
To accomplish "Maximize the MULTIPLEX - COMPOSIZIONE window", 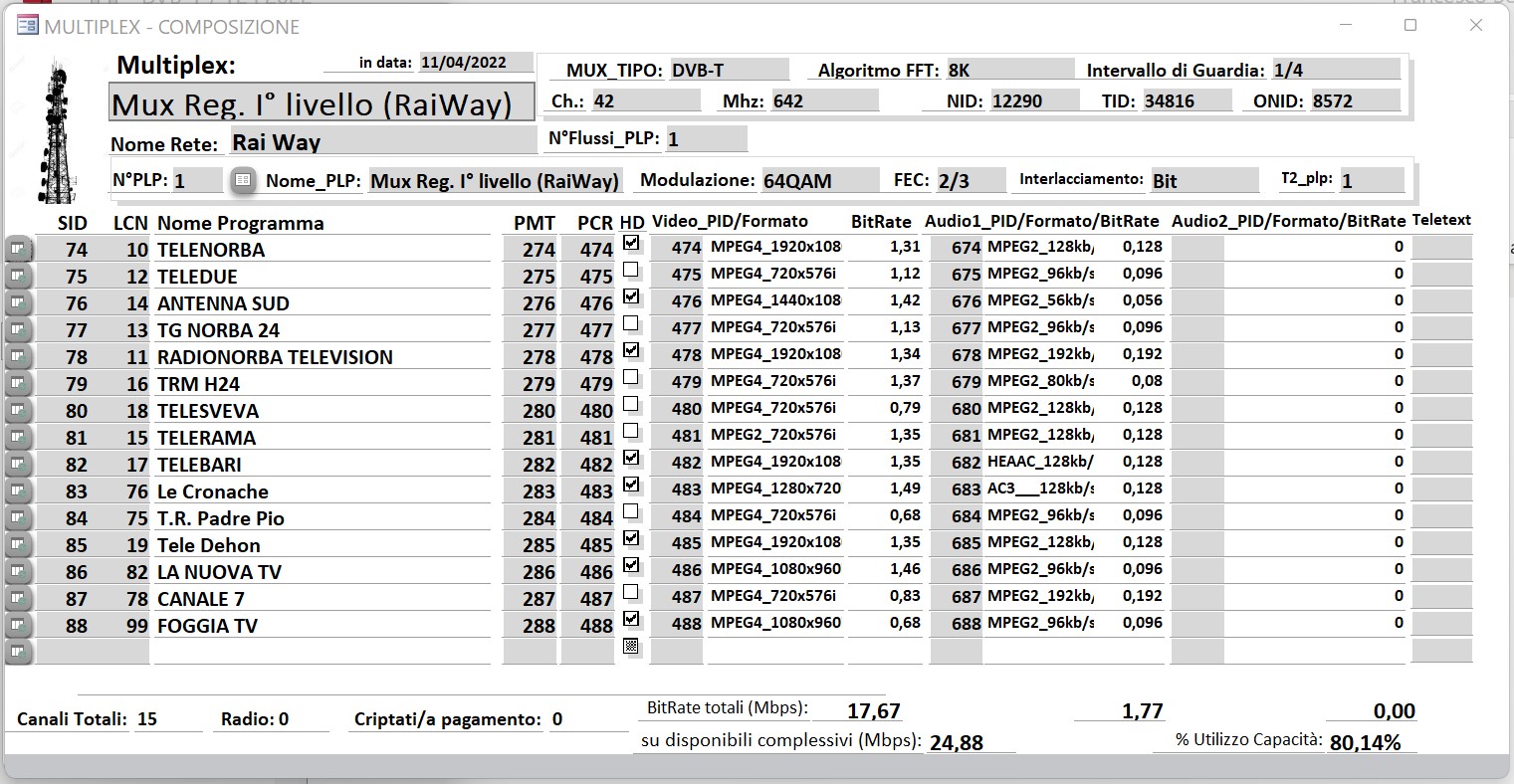I will click(1410, 25).
